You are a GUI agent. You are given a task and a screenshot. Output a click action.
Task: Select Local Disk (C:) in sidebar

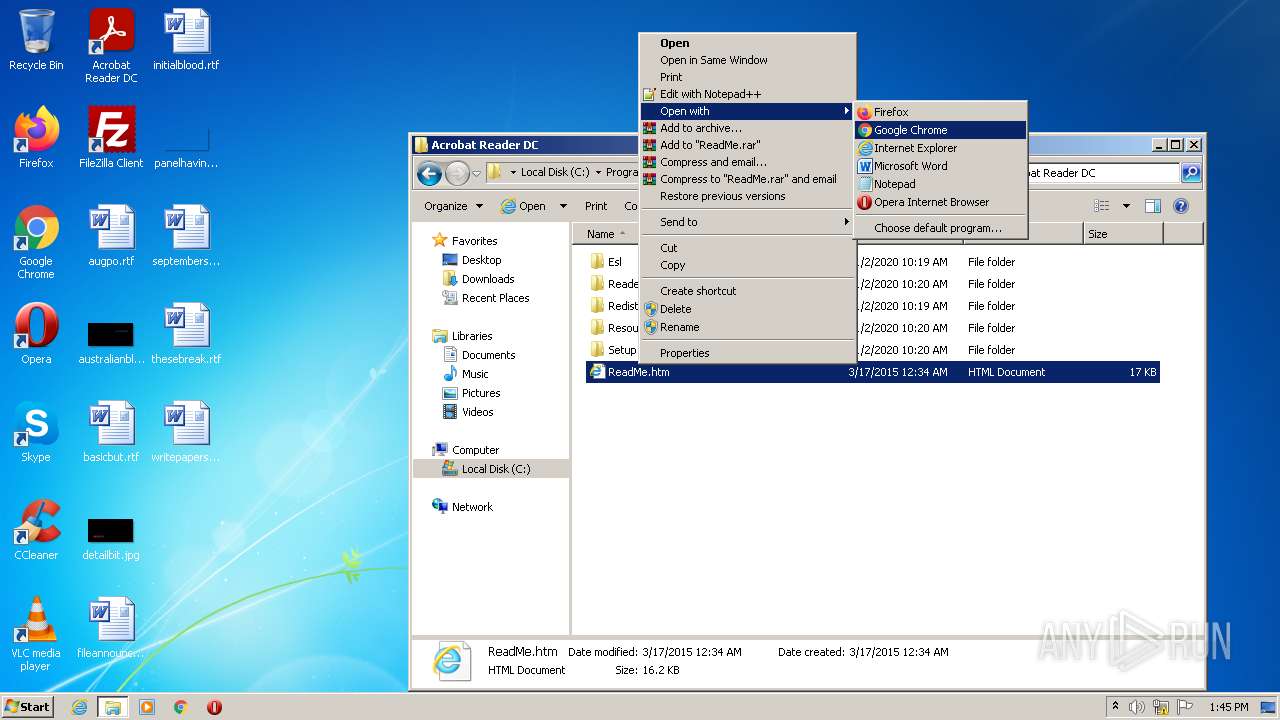click(495, 469)
